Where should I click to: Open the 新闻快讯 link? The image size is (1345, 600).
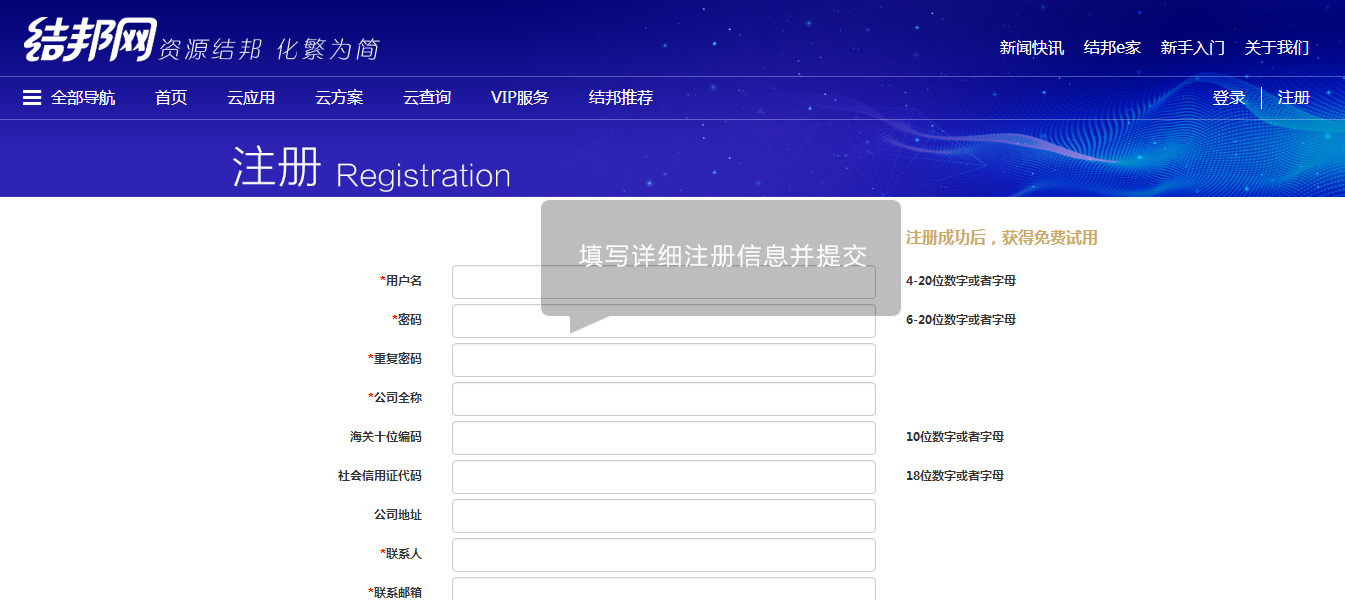click(x=1032, y=48)
